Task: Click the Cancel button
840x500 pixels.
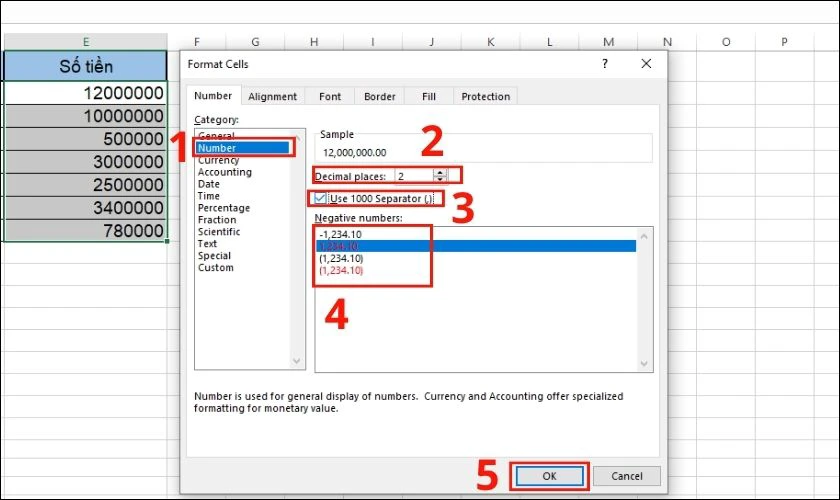Action: tap(626, 476)
